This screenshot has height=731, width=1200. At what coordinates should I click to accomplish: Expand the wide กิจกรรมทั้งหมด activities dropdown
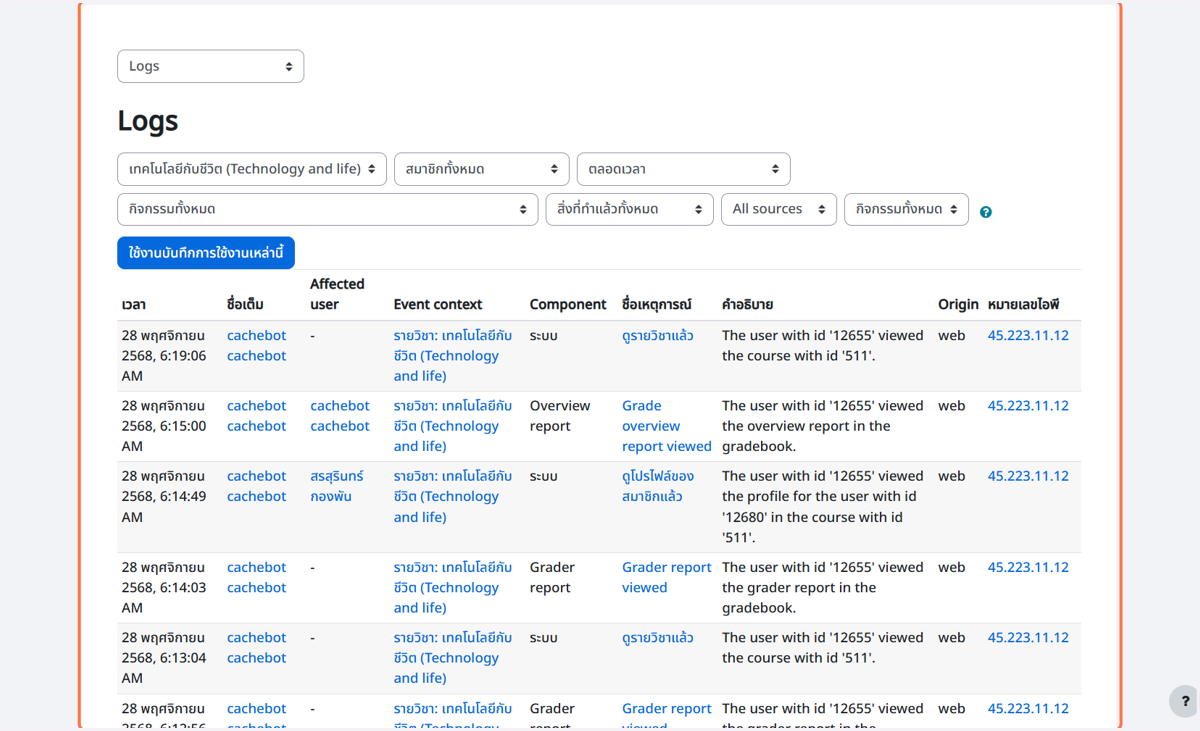(328, 209)
